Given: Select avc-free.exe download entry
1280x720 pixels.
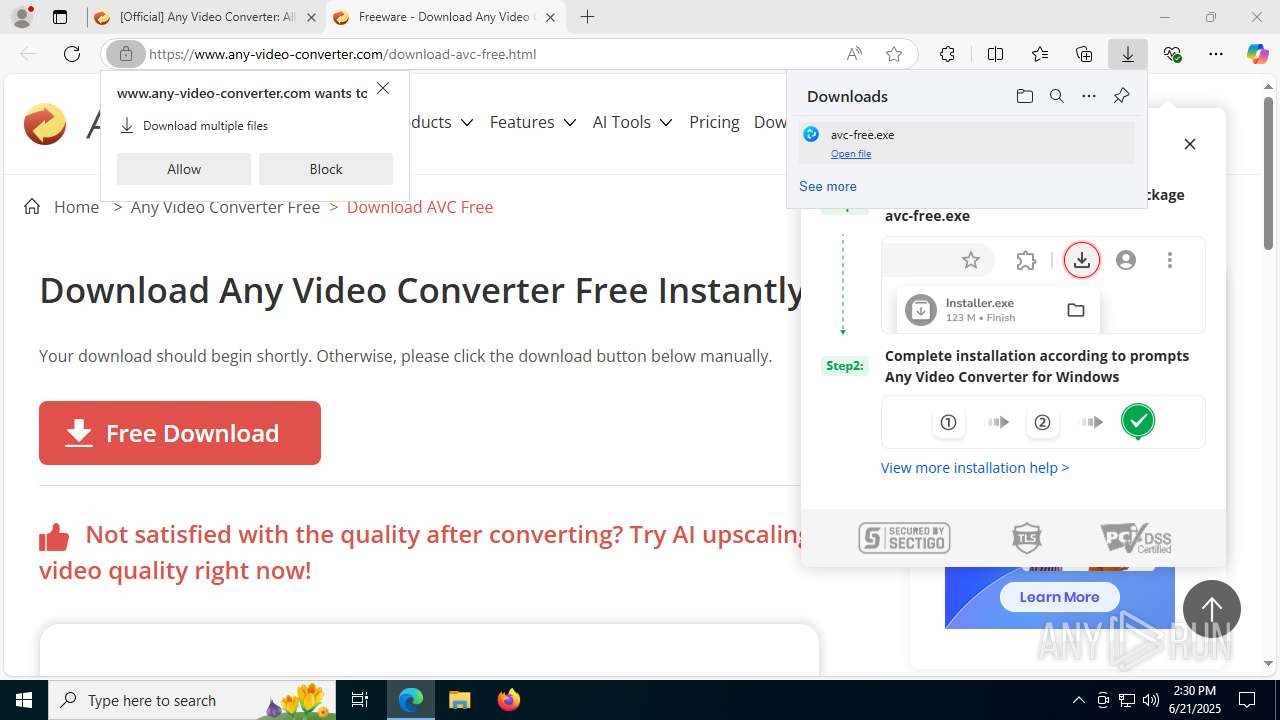Looking at the screenshot, I should (x=966, y=143).
